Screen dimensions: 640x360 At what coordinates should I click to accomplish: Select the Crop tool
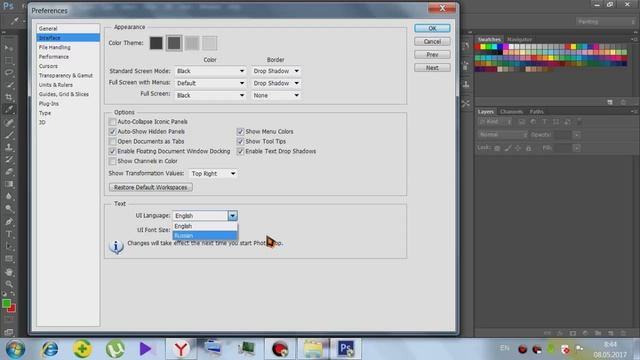coord(9,97)
